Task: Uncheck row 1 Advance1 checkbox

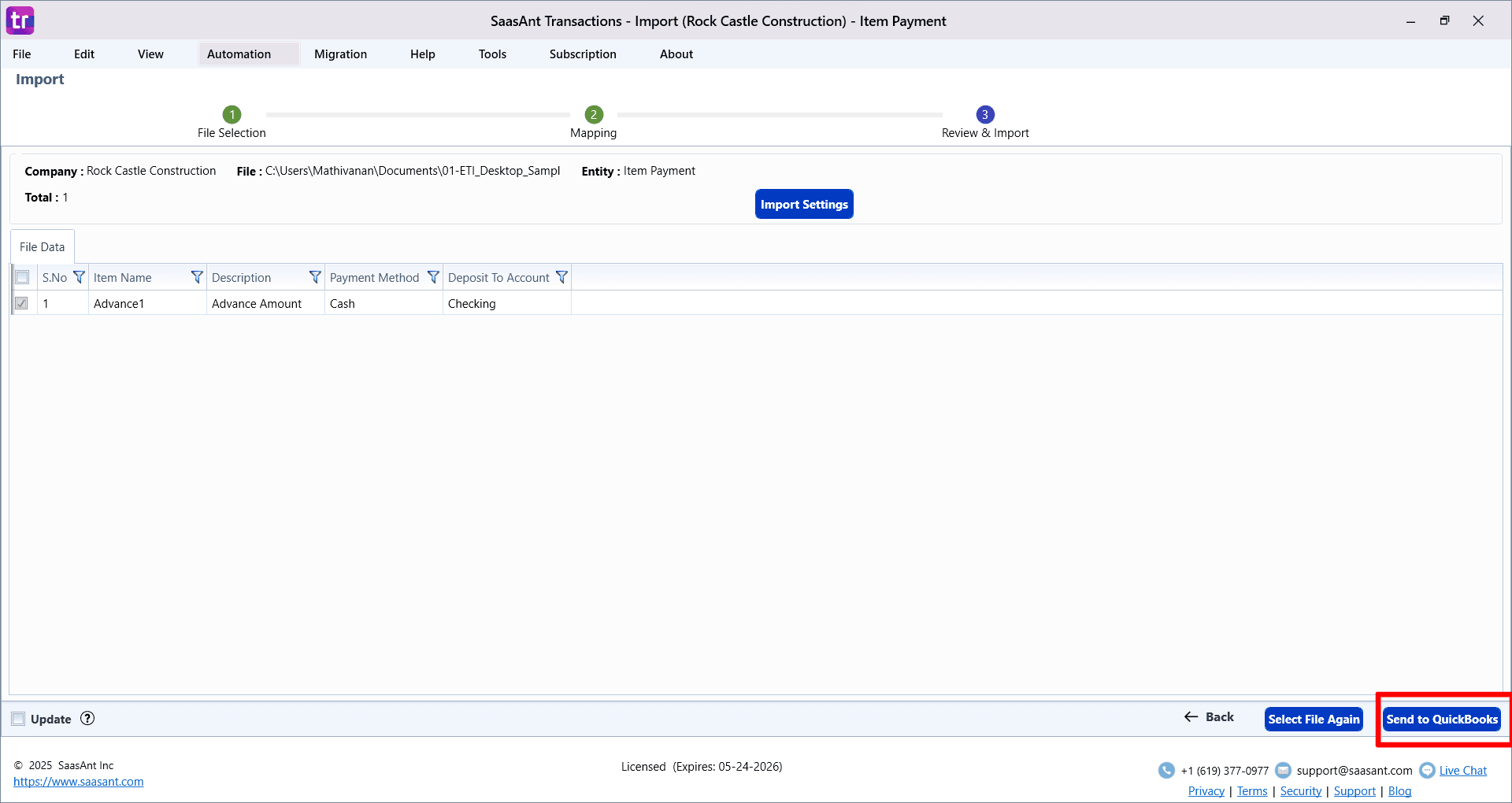Action: tap(22, 303)
